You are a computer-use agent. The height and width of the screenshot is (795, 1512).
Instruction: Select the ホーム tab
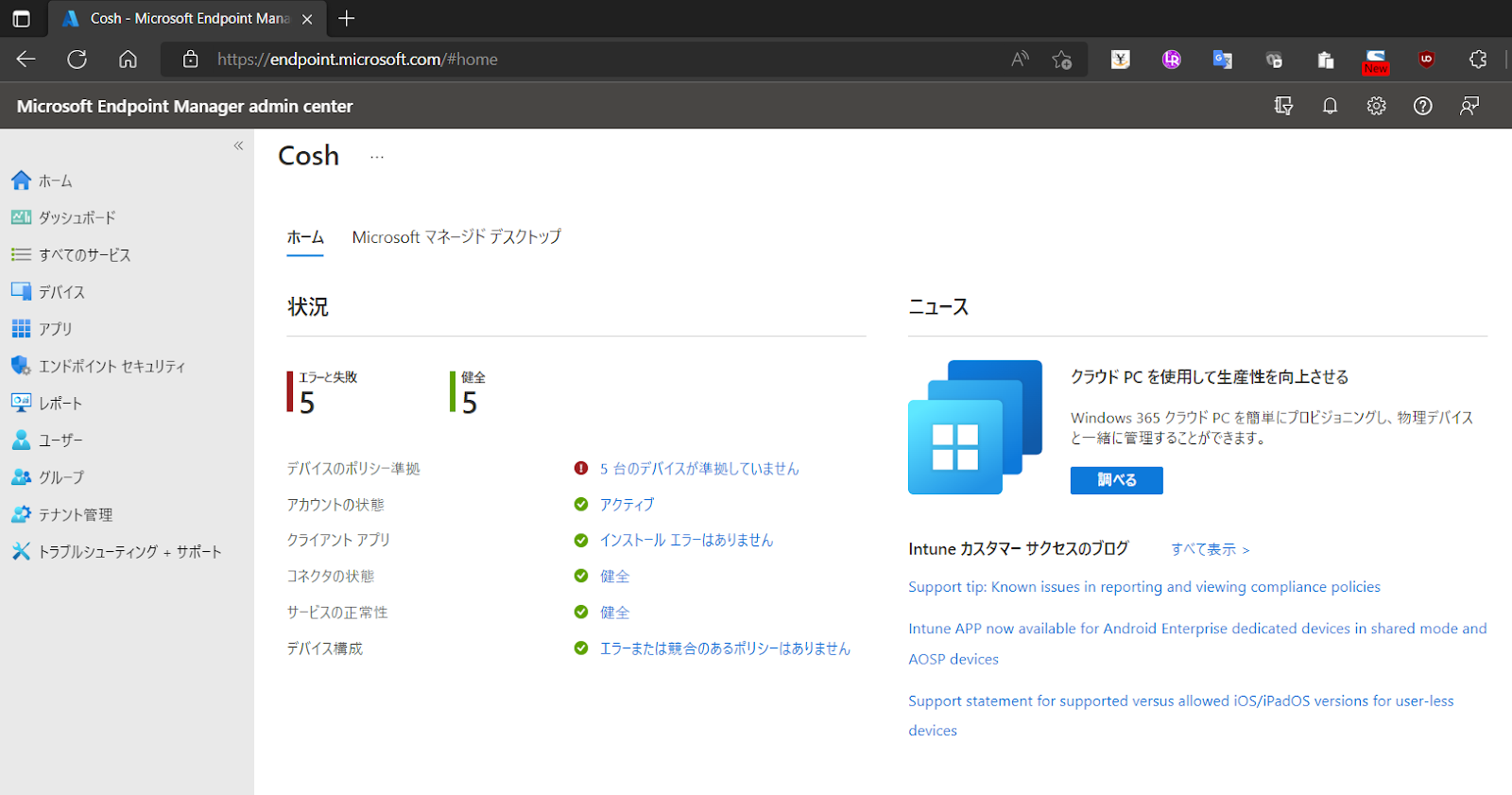coord(305,237)
